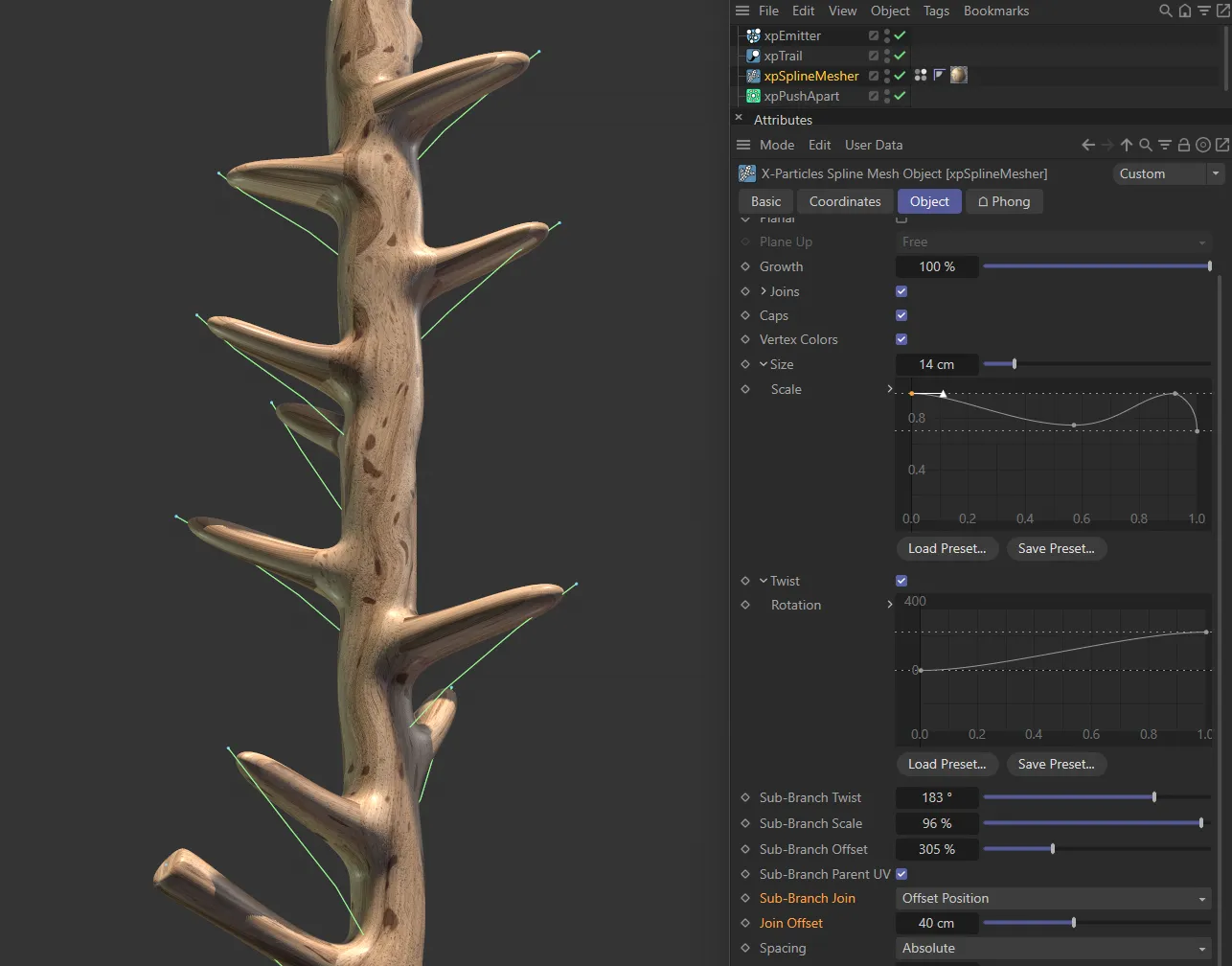Viewport: 1232px width, 966px height.
Task: Change the Spacing dropdown from Absolute
Action: pyautogui.click(x=1052, y=948)
